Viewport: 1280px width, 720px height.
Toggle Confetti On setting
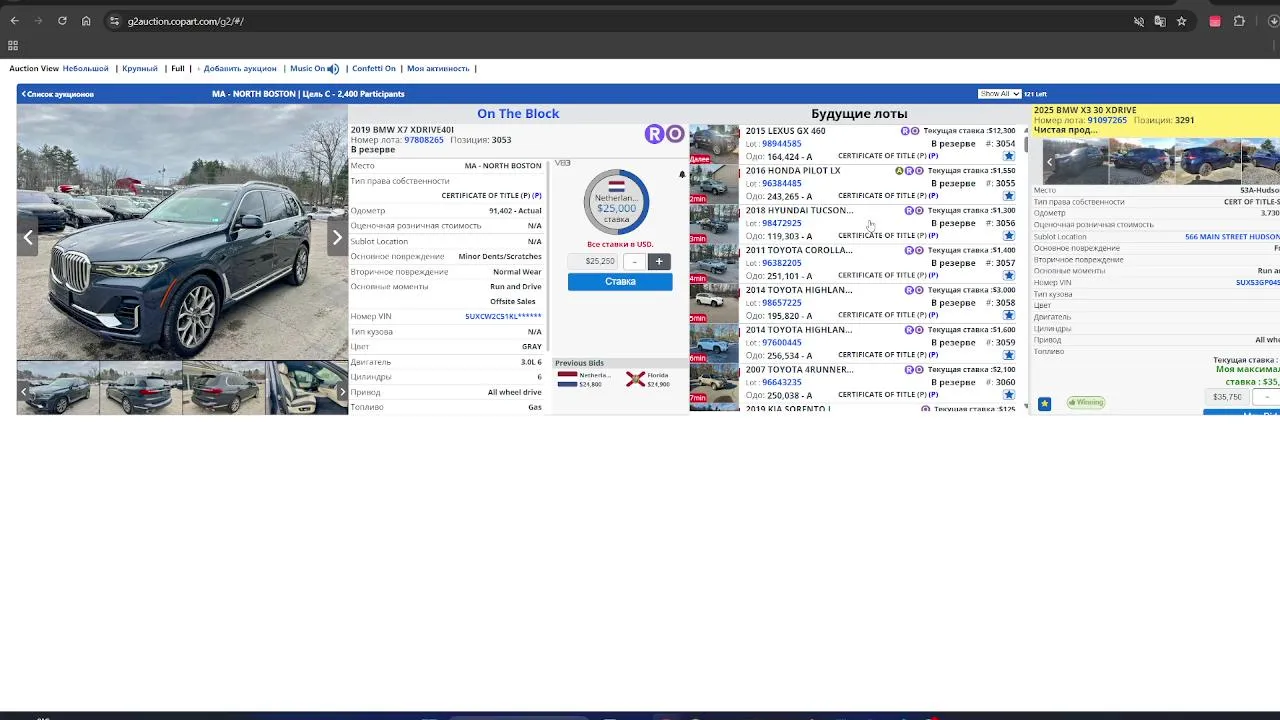click(x=374, y=69)
